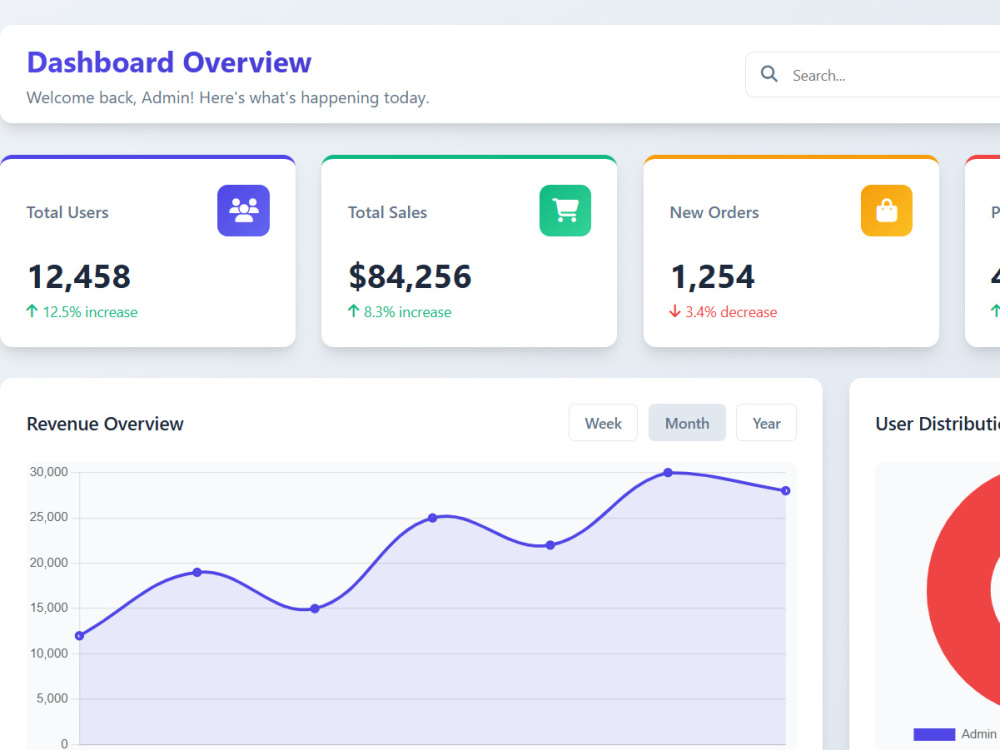
Task: Click the Dashboard Overview heading
Action: [x=169, y=62]
